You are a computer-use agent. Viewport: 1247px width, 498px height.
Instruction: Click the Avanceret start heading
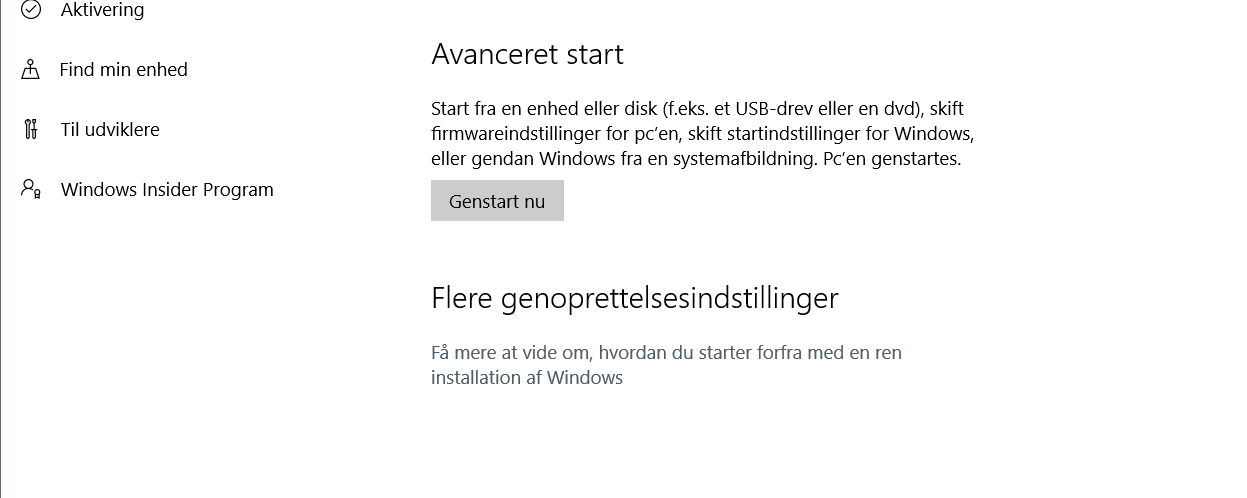[x=527, y=54]
